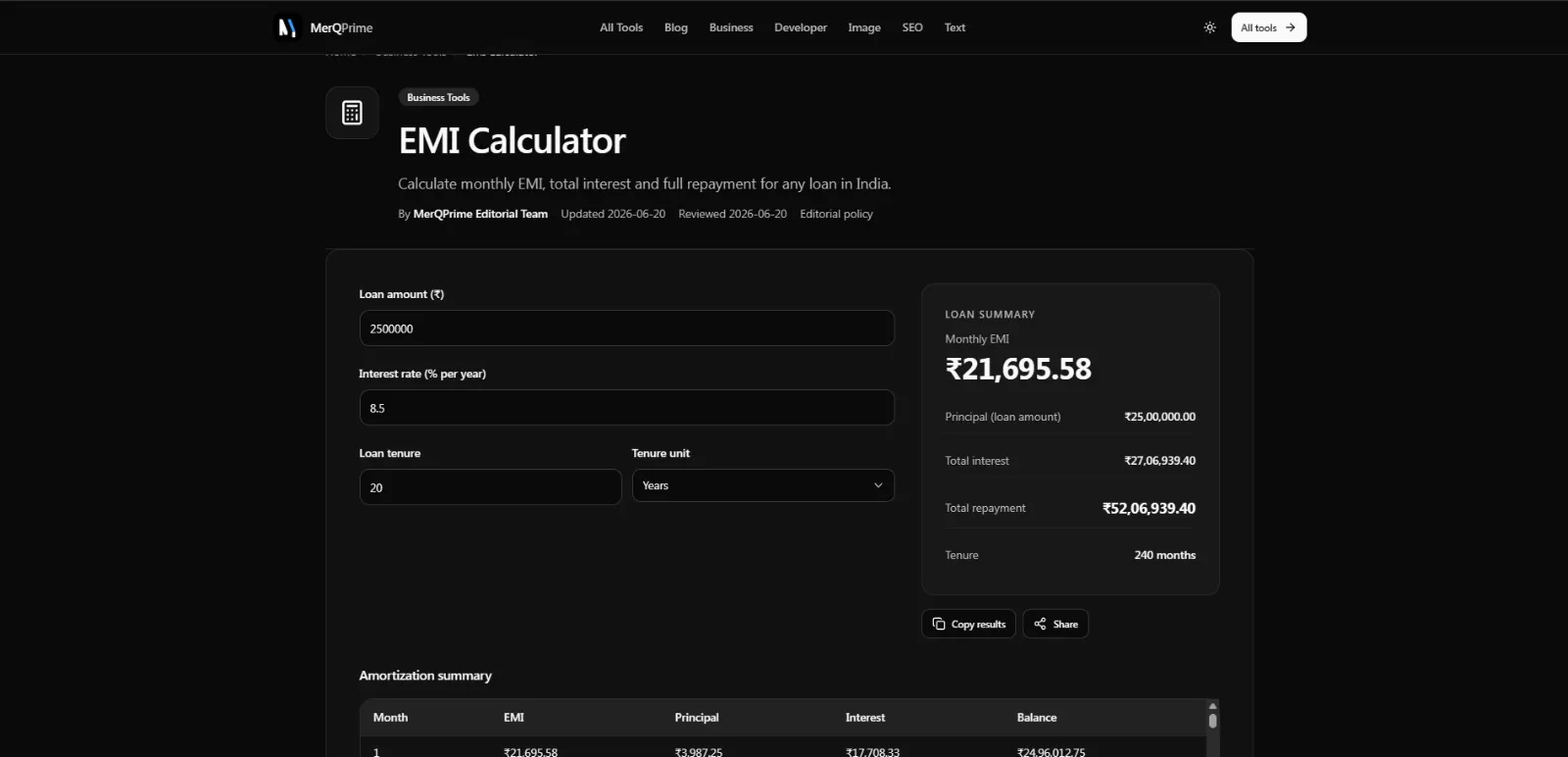Click the Interest column header
Screen dimensions: 1568x757
865,718
